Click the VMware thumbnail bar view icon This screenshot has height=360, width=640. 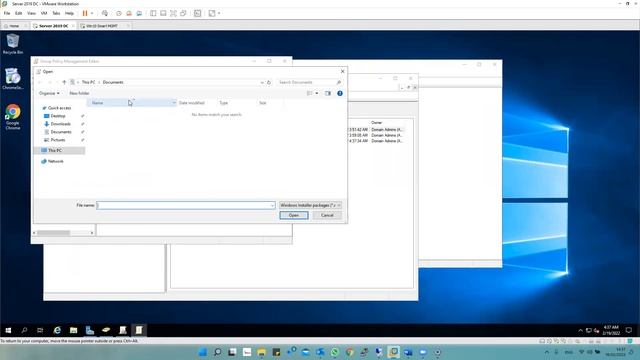163,13
